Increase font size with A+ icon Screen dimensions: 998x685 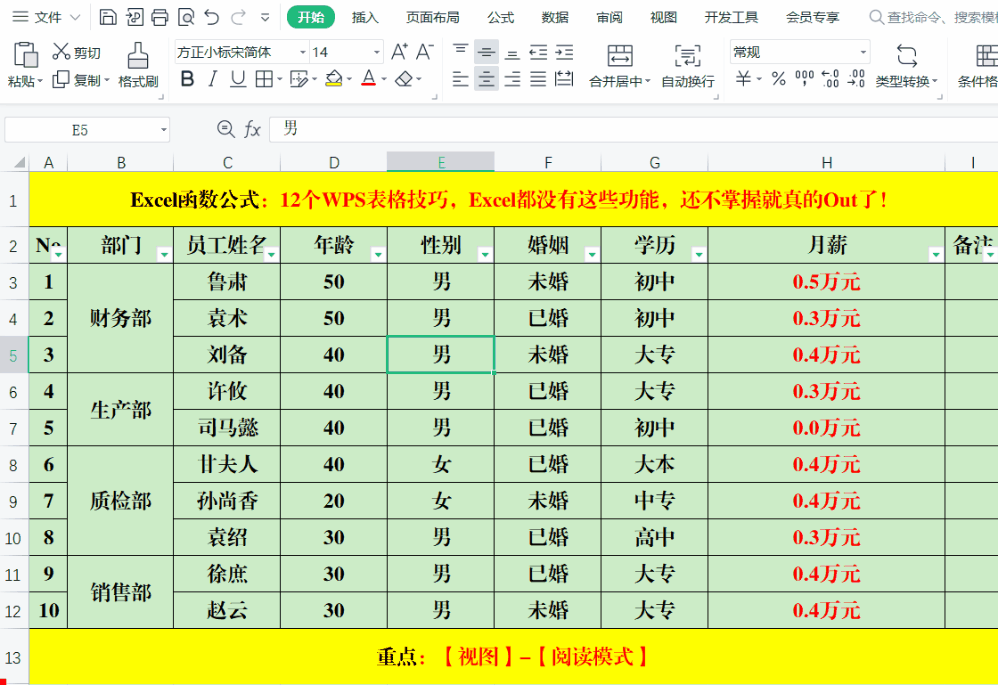click(399, 52)
